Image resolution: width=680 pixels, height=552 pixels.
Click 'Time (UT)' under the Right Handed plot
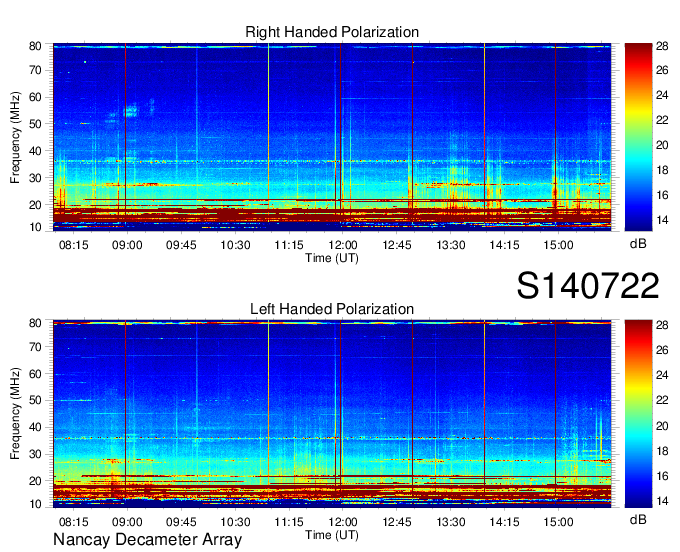(x=332, y=258)
